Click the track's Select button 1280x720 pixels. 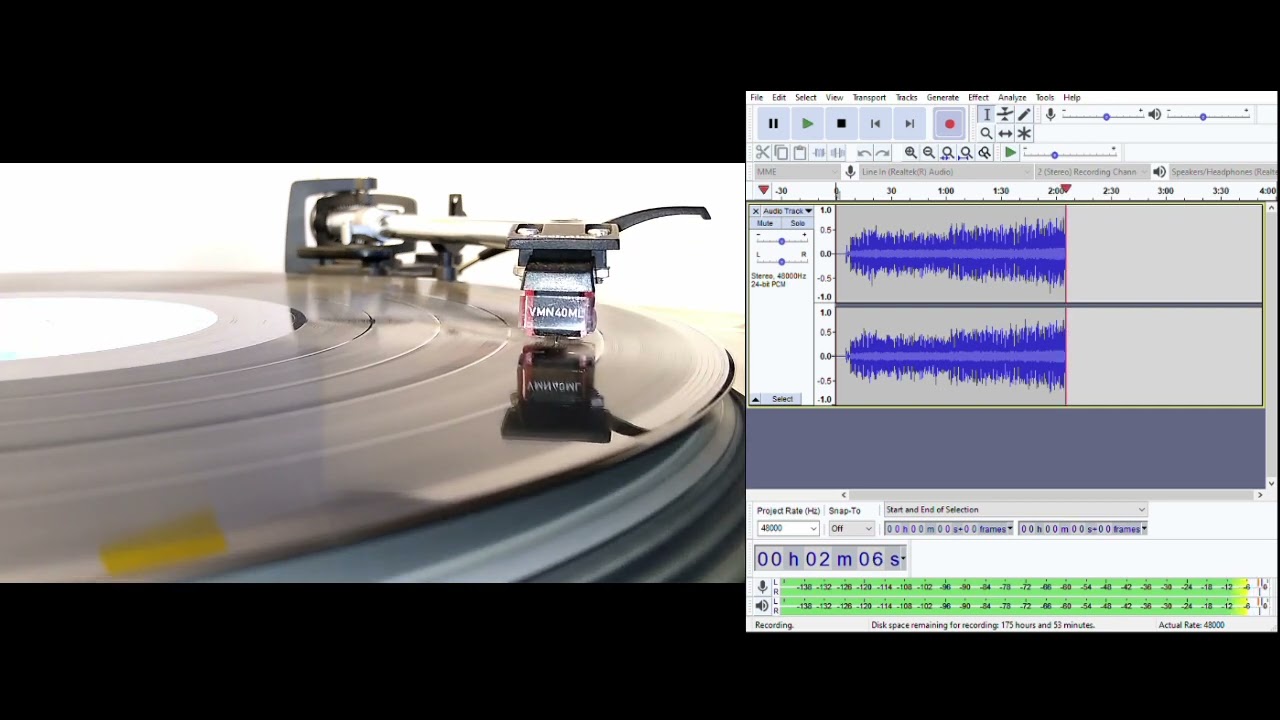[782, 399]
